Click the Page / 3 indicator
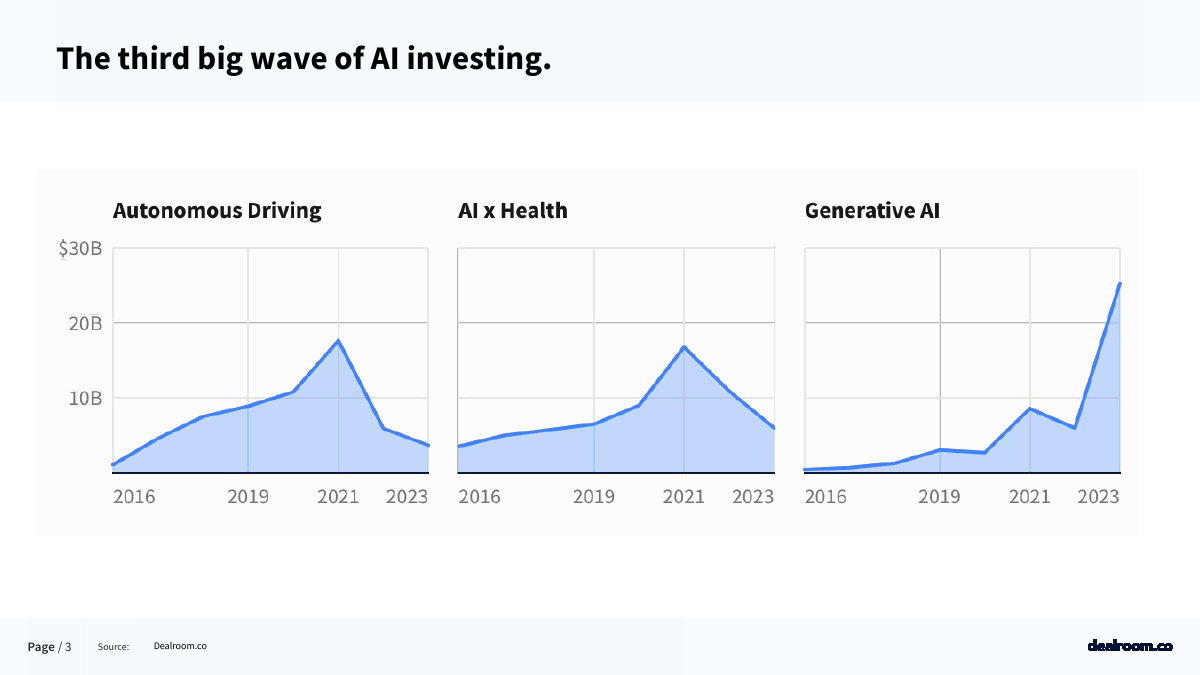 click(x=49, y=647)
